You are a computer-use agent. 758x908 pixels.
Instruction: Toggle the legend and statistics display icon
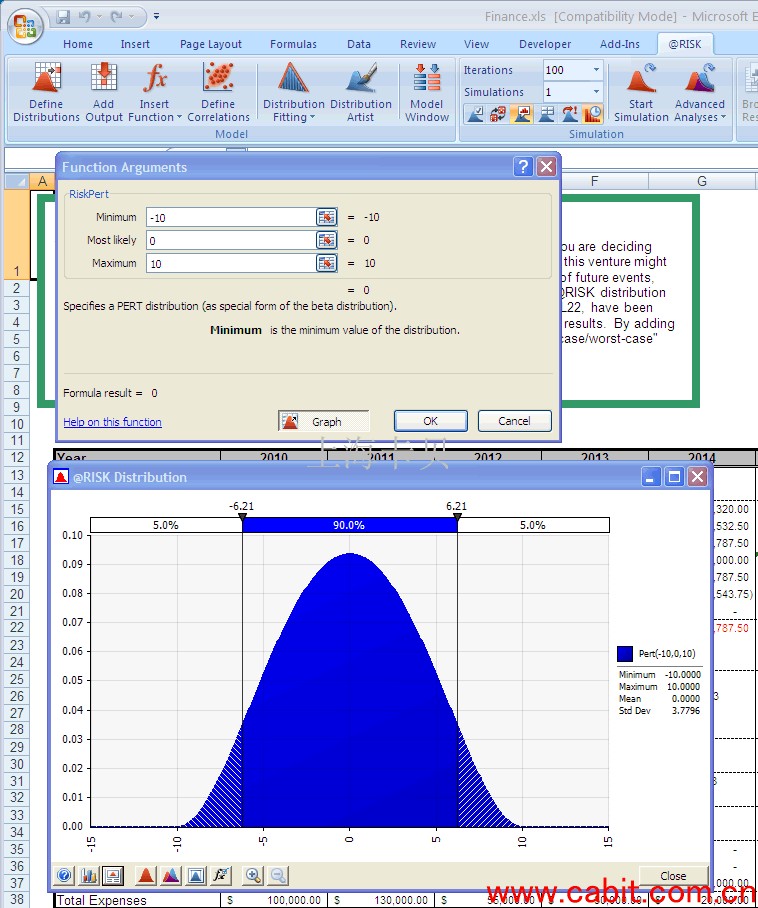pos(113,876)
